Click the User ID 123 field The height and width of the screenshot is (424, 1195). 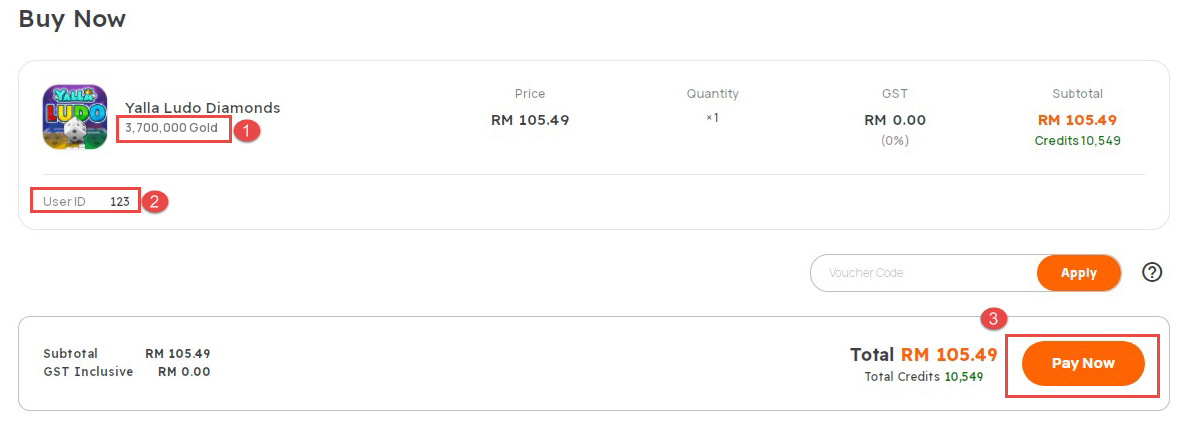(x=86, y=202)
